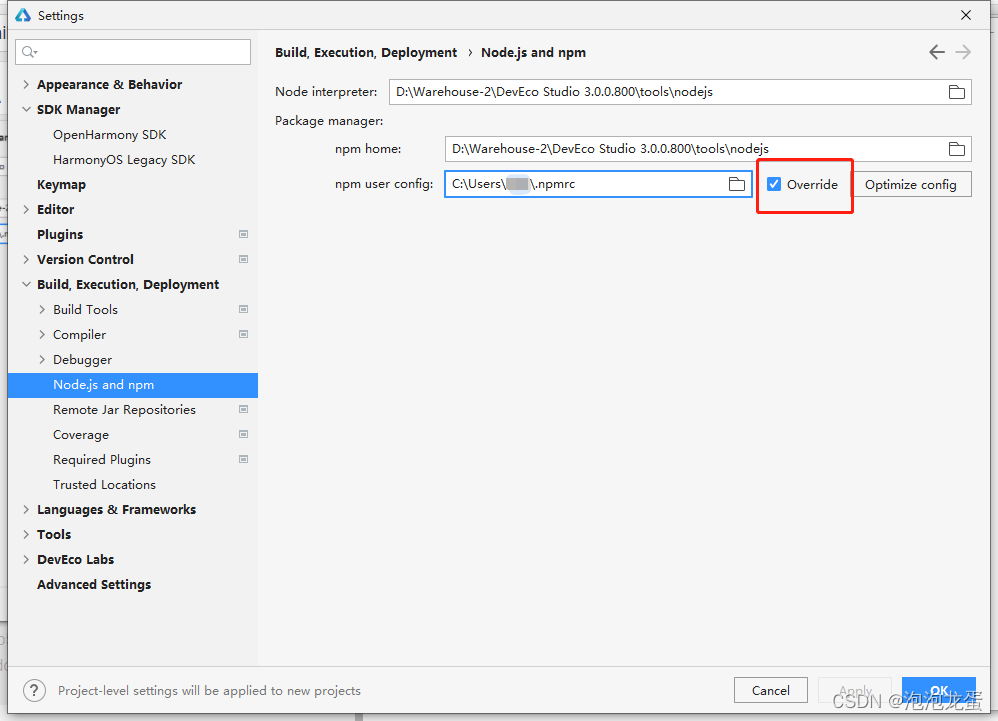The width and height of the screenshot is (998, 721).
Task: Expand Appearance & Behavior section
Action: (x=26, y=85)
